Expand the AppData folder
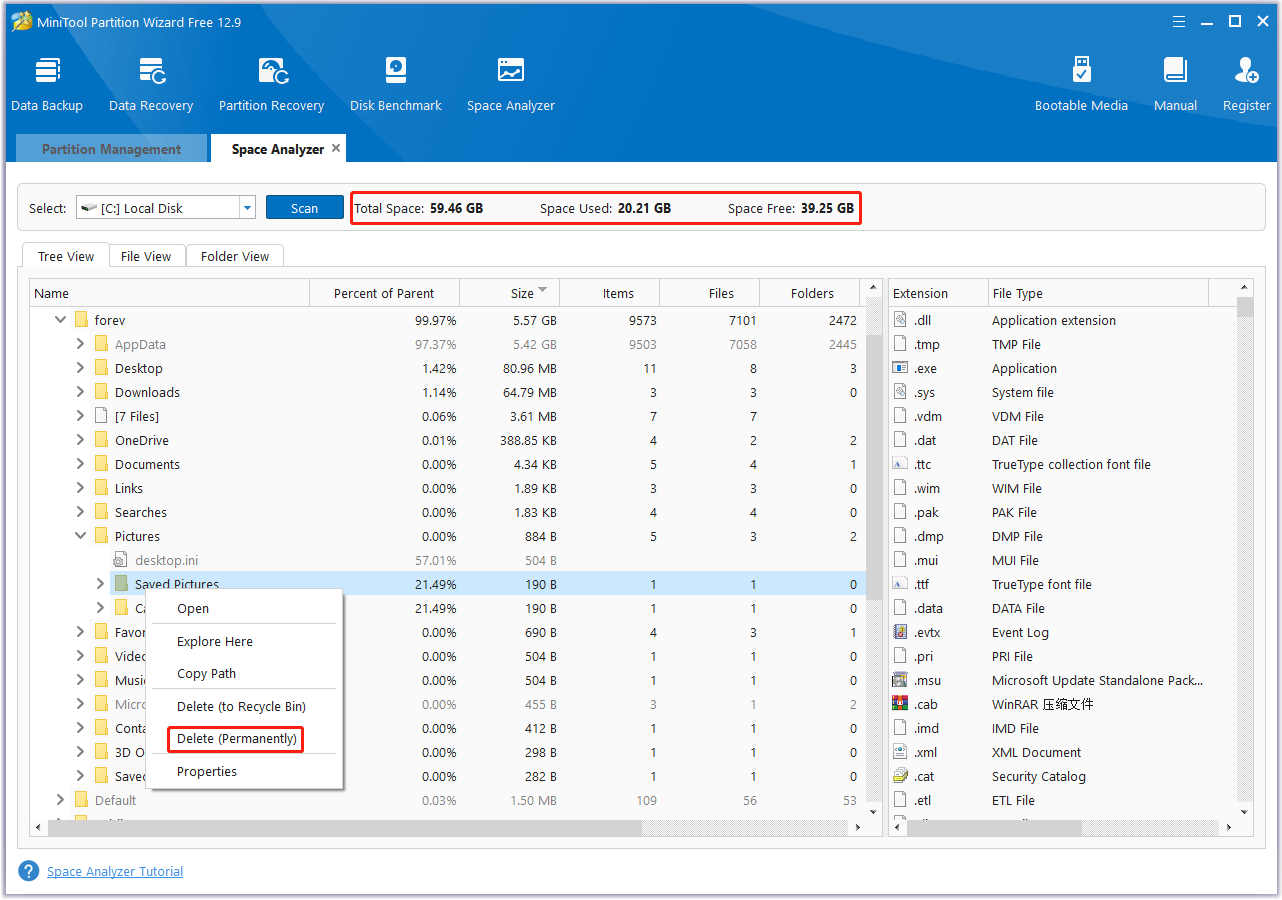The height and width of the screenshot is (900, 1282). pyautogui.click(x=80, y=344)
